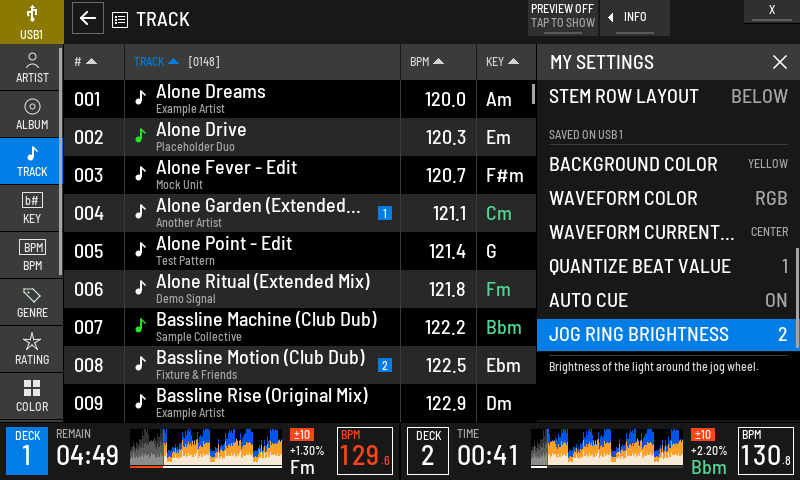Screen dimensions: 800x480
Task: Change WAVEFORM COLOR setting
Action: [x=668, y=198]
